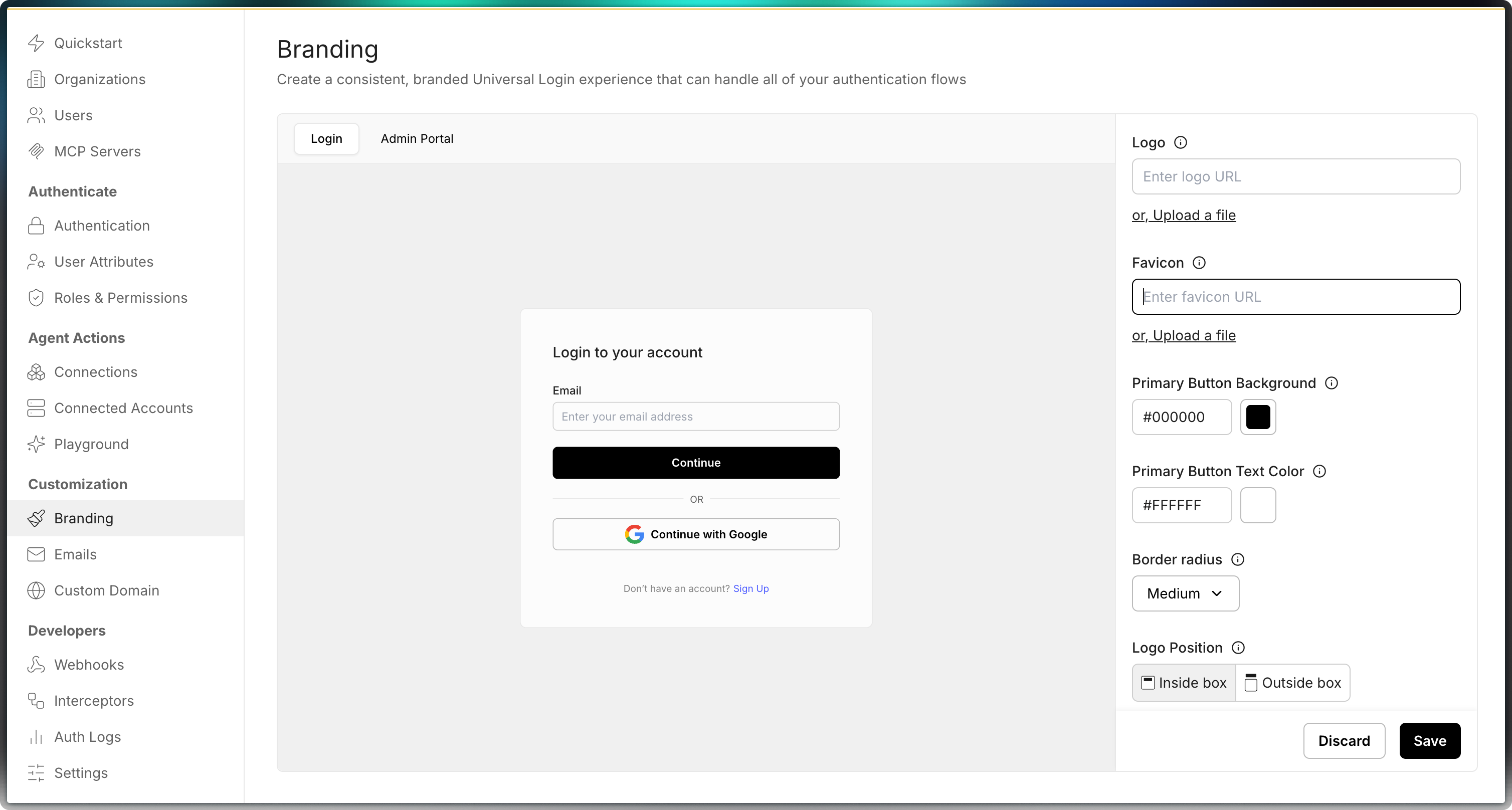
Task: Click the Discard button
Action: pyautogui.click(x=1344, y=741)
